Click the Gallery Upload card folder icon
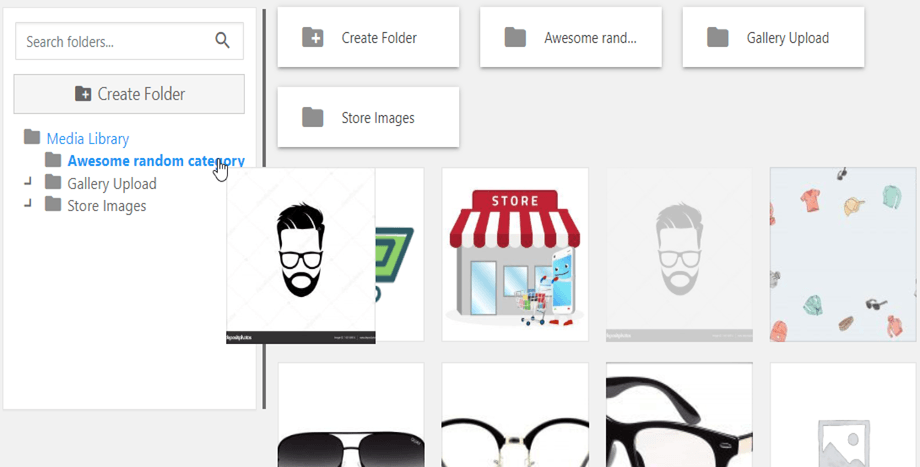The image size is (920, 467). [717, 38]
